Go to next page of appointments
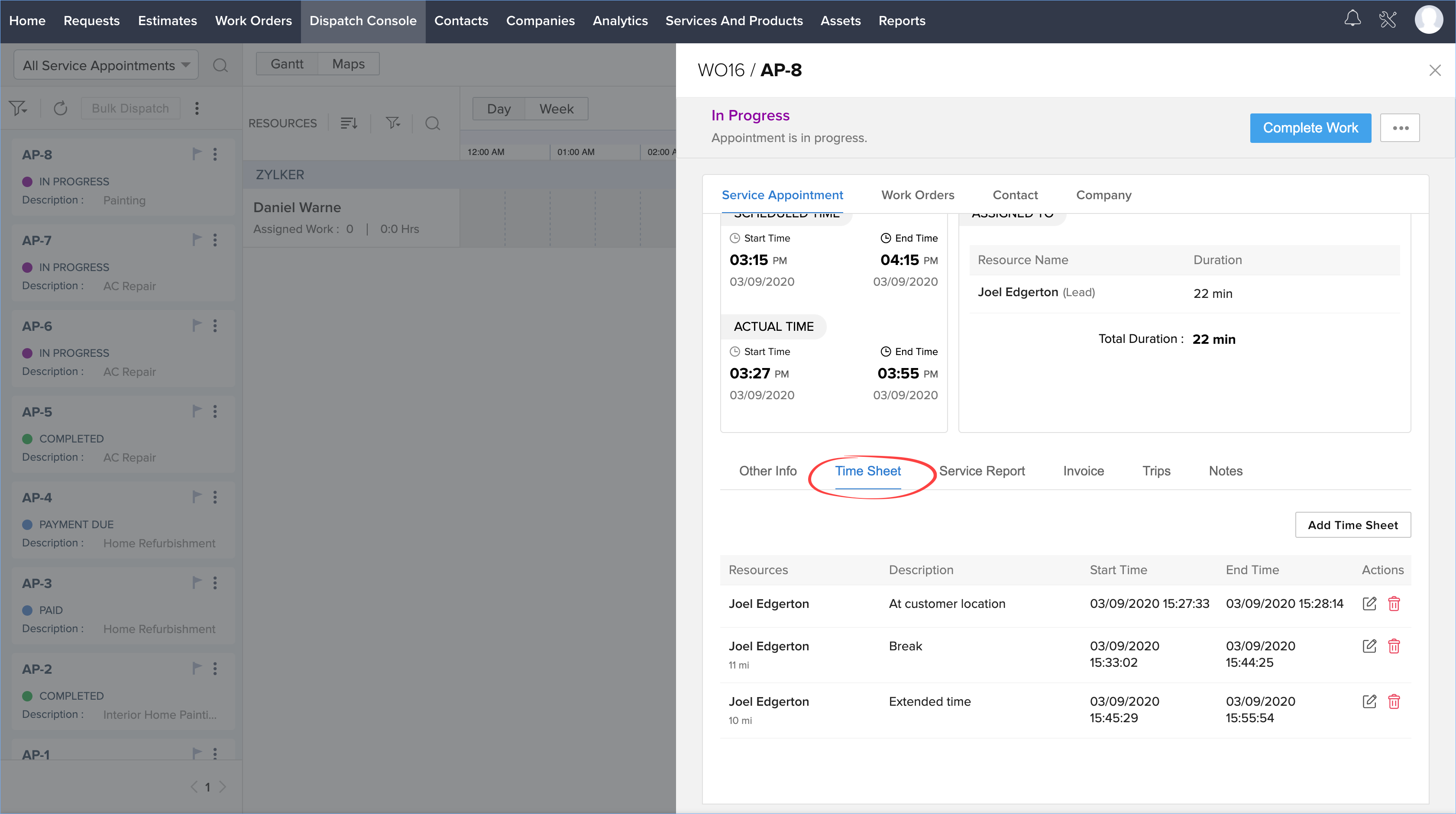This screenshot has width=1456, height=814. (x=223, y=787)
